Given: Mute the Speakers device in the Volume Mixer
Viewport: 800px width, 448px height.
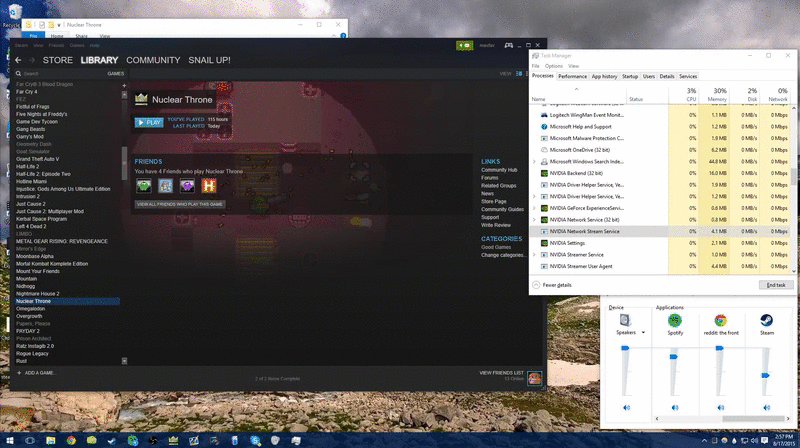Looking at the screenshot, I should pyautogui.click(x=627, y=408).
